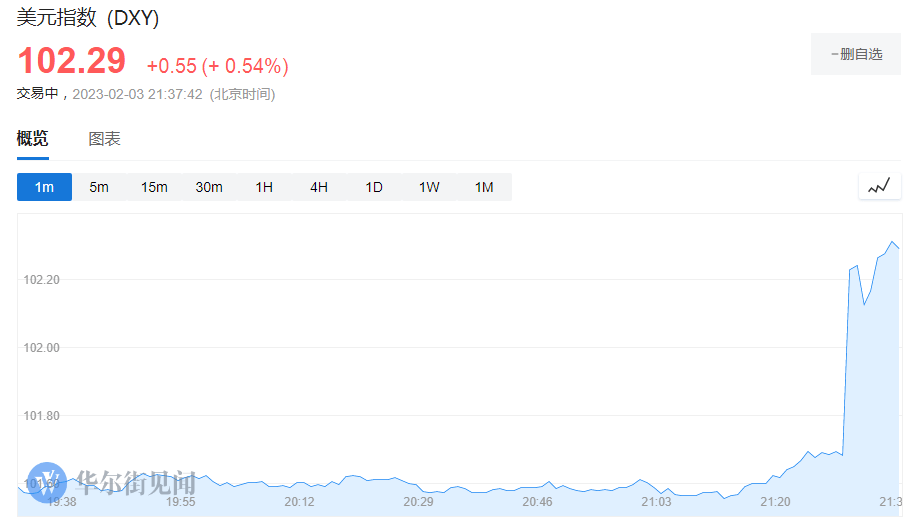Select the 1M monthly chart

[x=484, y=187]
